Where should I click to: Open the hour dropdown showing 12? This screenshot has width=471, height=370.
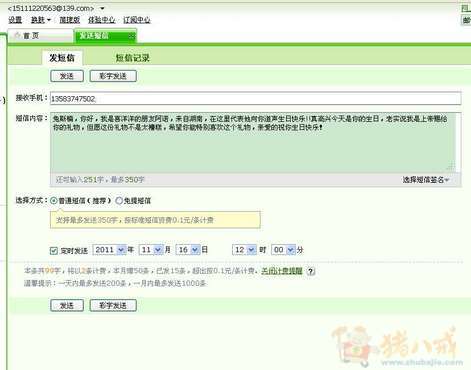tap(244, 250)
